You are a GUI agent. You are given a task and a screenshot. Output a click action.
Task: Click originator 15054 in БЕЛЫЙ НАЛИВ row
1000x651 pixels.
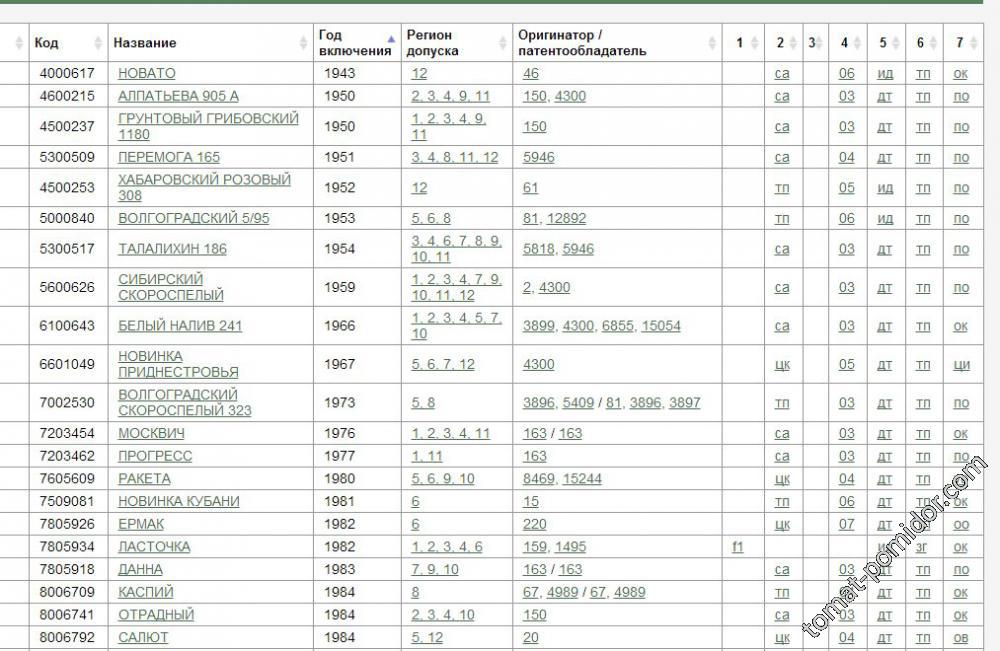[661, 326]
